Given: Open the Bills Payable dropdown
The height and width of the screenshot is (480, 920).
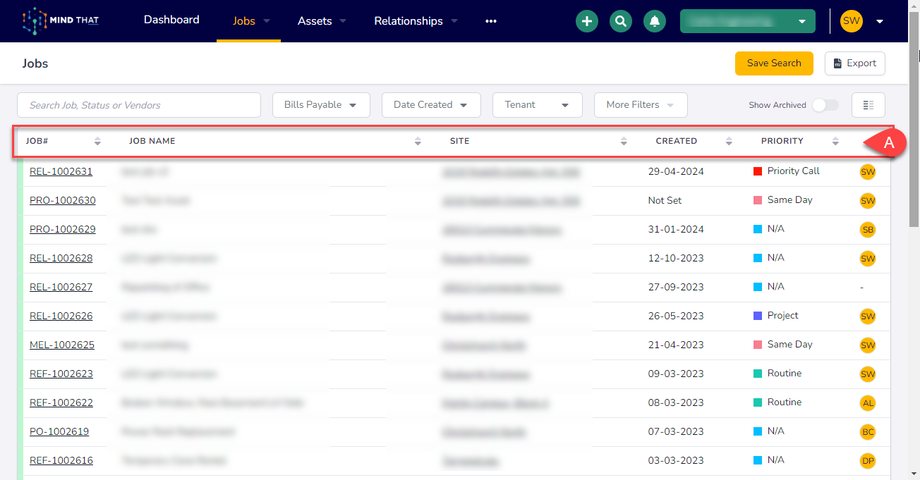Looking at the screenshot, I should [x=321, y=105].
